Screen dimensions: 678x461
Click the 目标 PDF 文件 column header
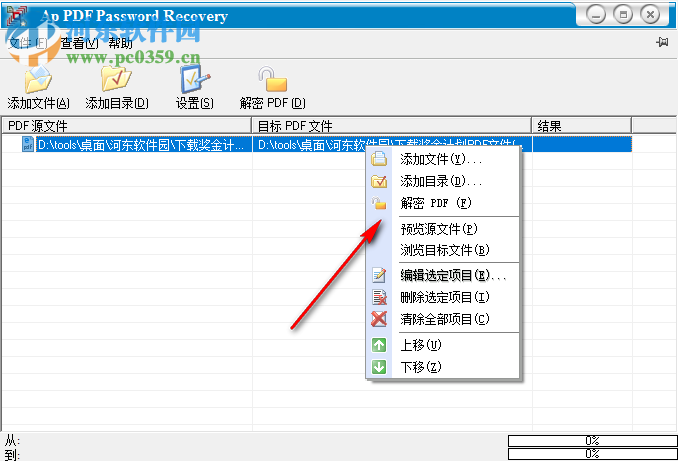pyautogui.click(x=391, y=126)
